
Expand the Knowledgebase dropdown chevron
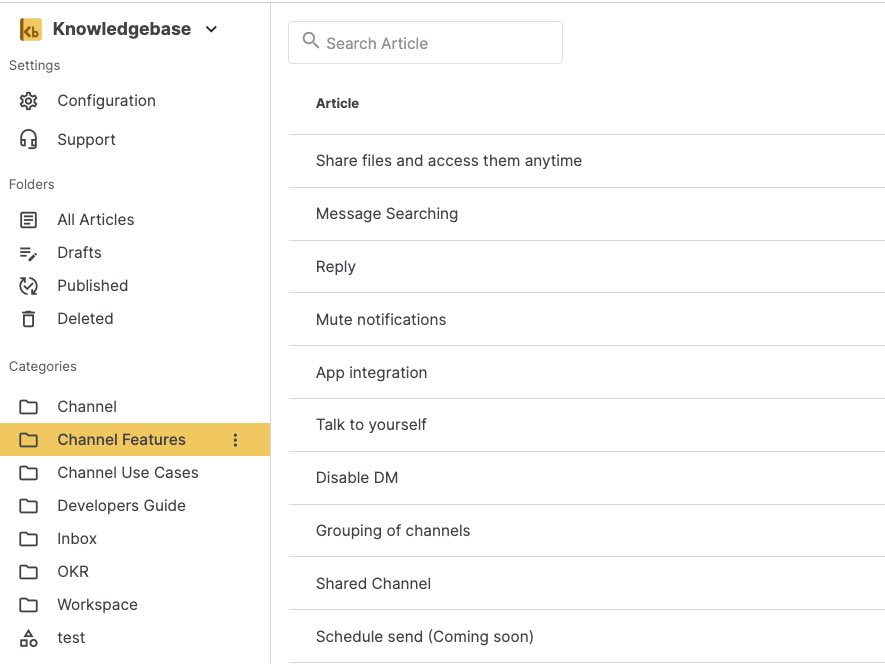(x=211, y=29)
